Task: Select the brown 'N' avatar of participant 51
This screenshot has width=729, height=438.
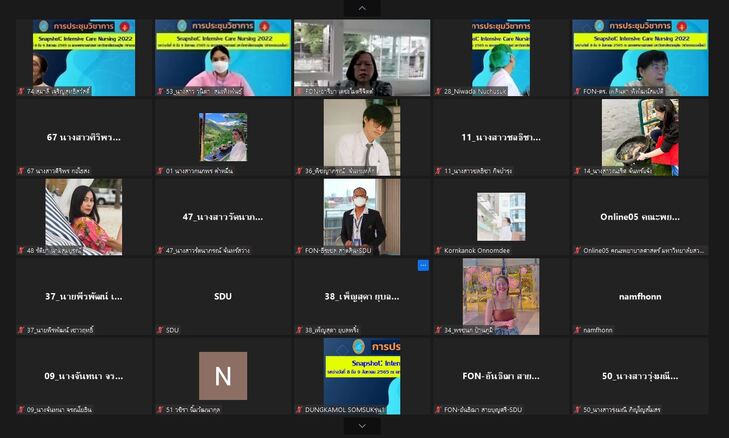Action: point(223,376)
